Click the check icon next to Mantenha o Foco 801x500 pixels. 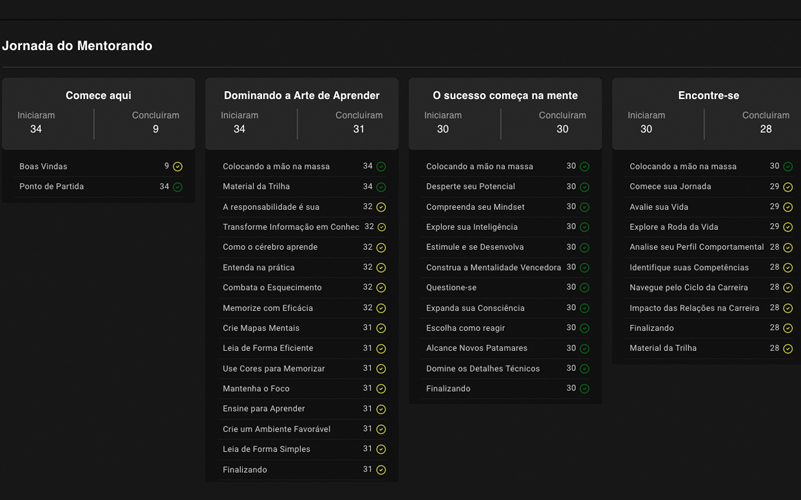pyautogui.click(x=381, y=389)
